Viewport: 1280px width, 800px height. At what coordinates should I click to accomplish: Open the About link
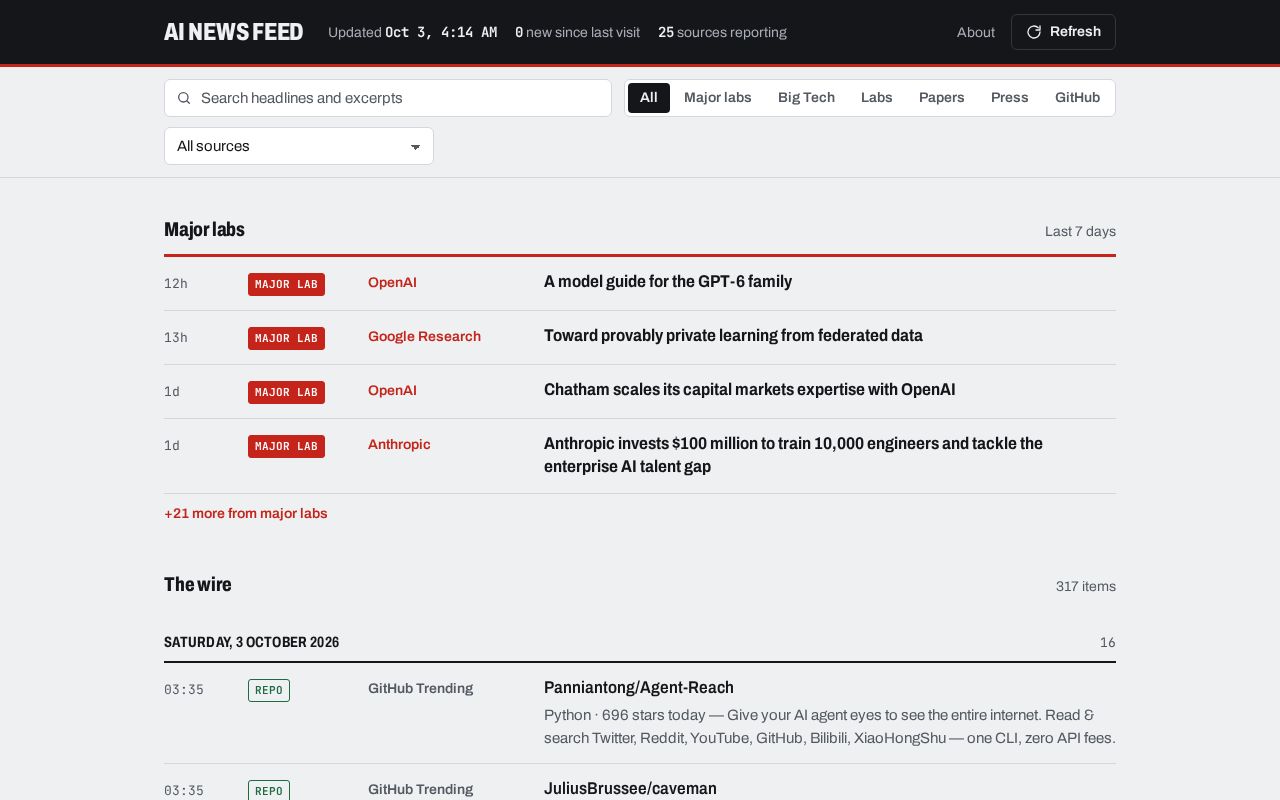click(x=976, y=32)
